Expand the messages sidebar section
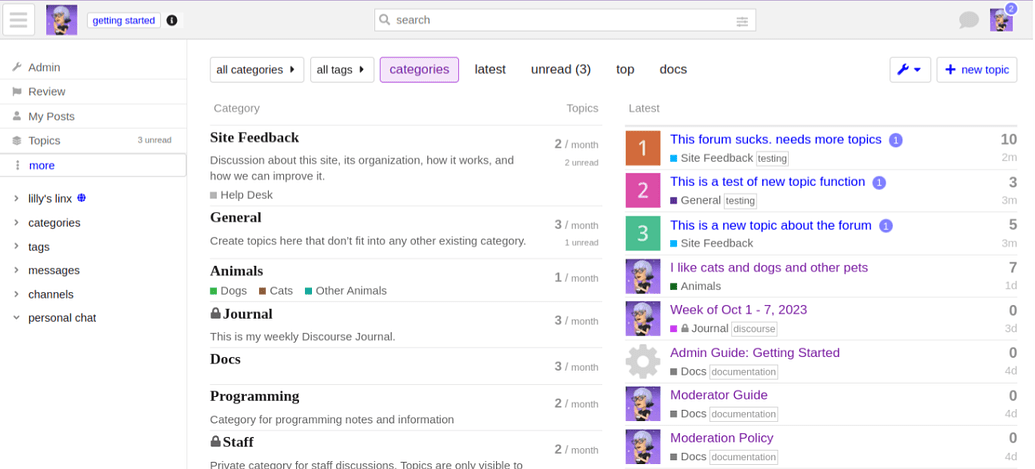The height and width of the screenshot is (469, 1035). [x=16, y=270]
